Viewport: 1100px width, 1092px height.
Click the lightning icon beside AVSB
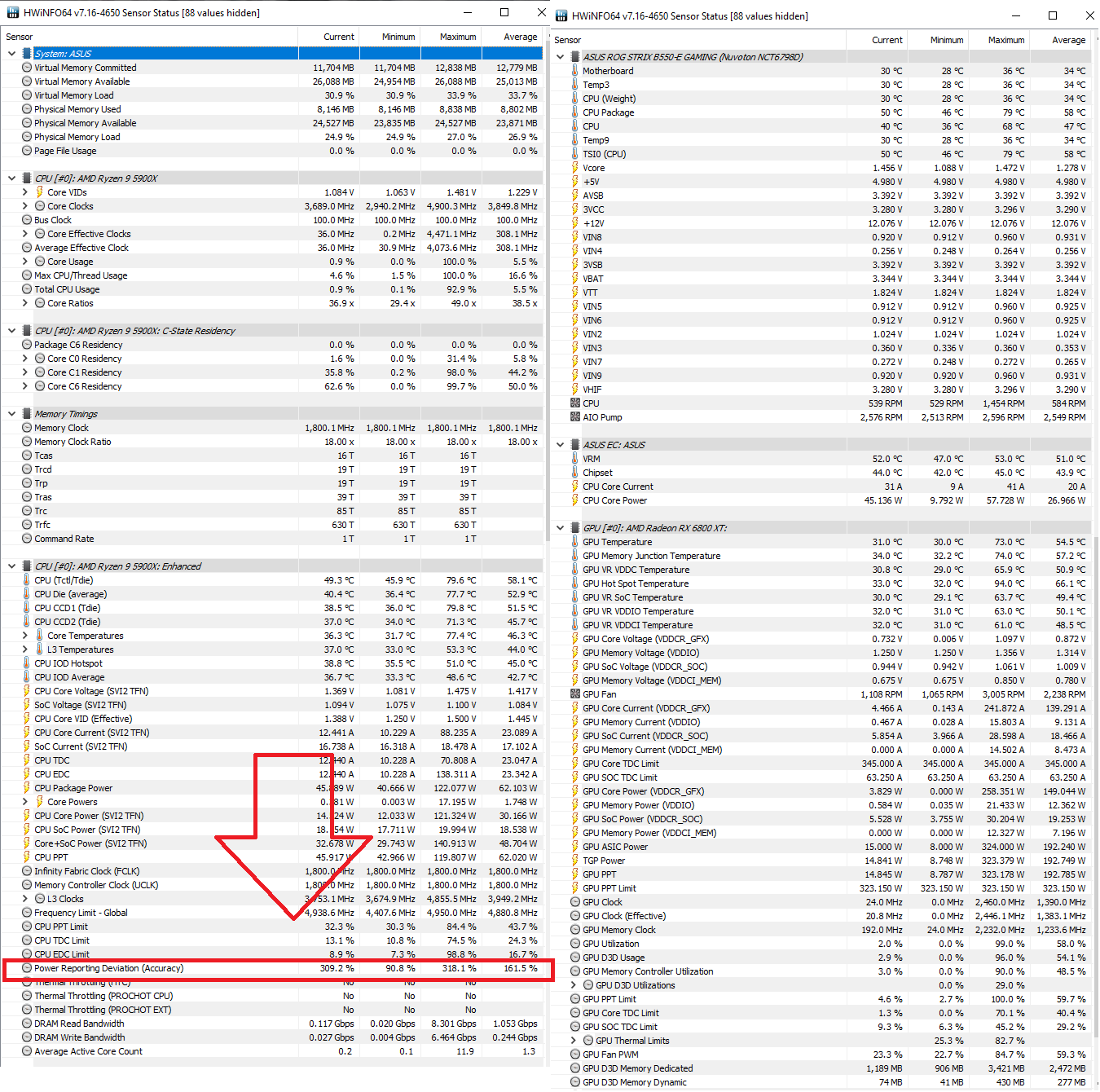(x=575, y=196)
